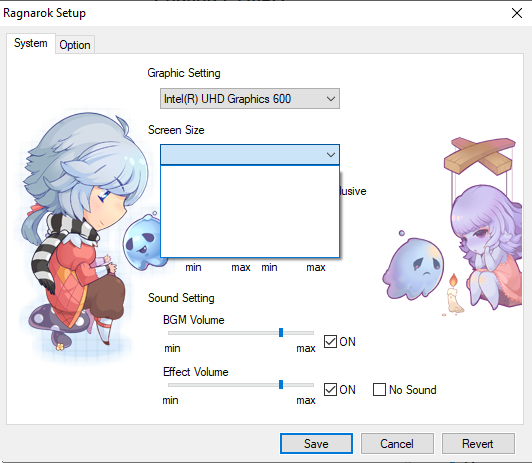
Task: Open the Intel(R) UHD Graphics 600 dropdown
Action: point(250,99)
